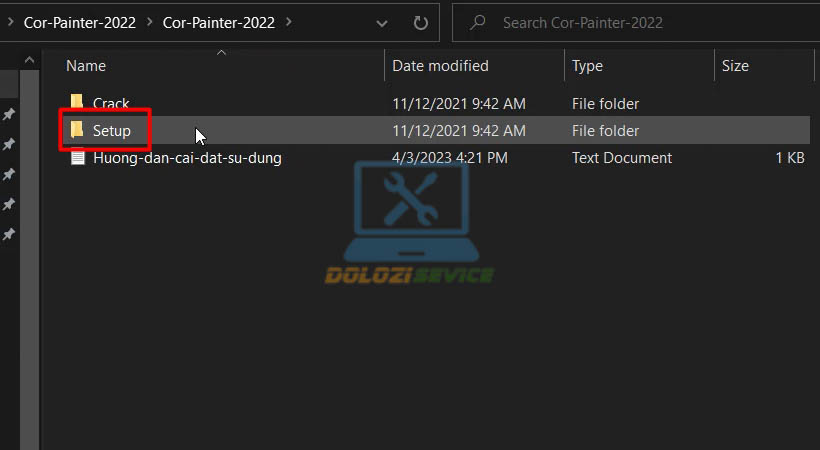Click the second Cor-Painter-2022 breadcrumb

[x=218, y=22]
